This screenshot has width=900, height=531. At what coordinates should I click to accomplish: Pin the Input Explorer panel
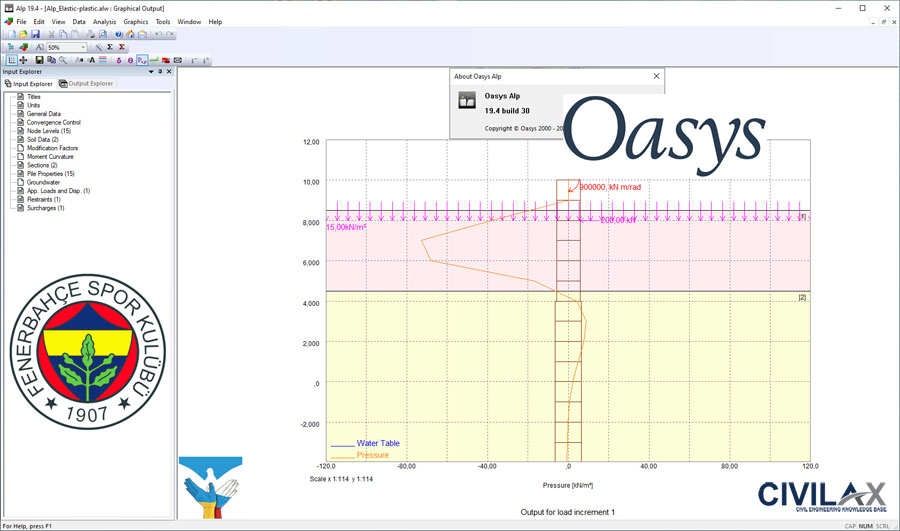point(160,72)
